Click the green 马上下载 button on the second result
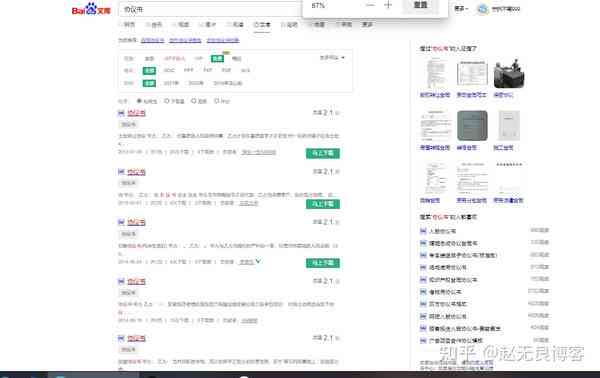This screenshot has width=600, height=378. 323,204
